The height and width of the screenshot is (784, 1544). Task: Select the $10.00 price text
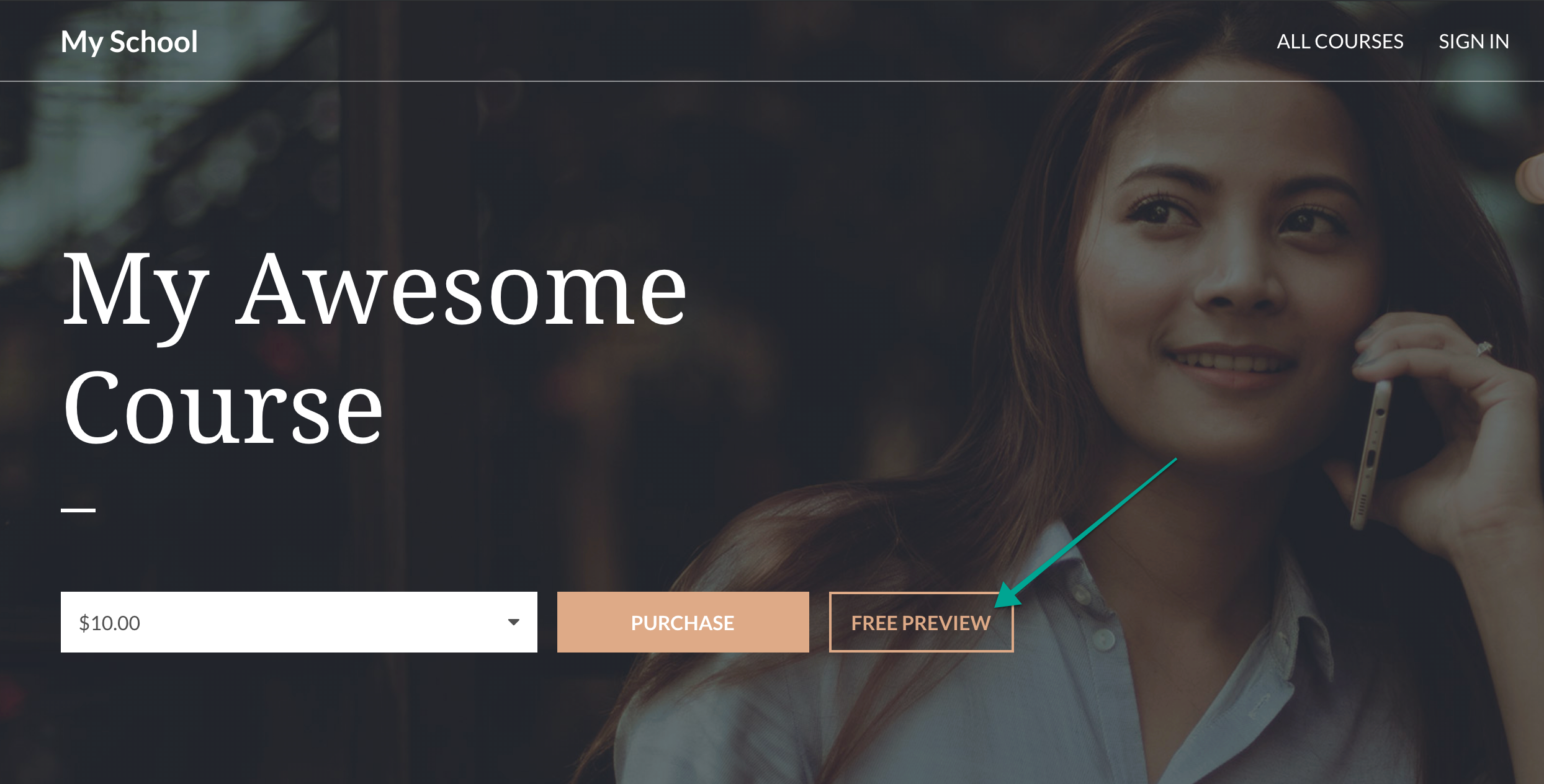(x=109, y=623)
